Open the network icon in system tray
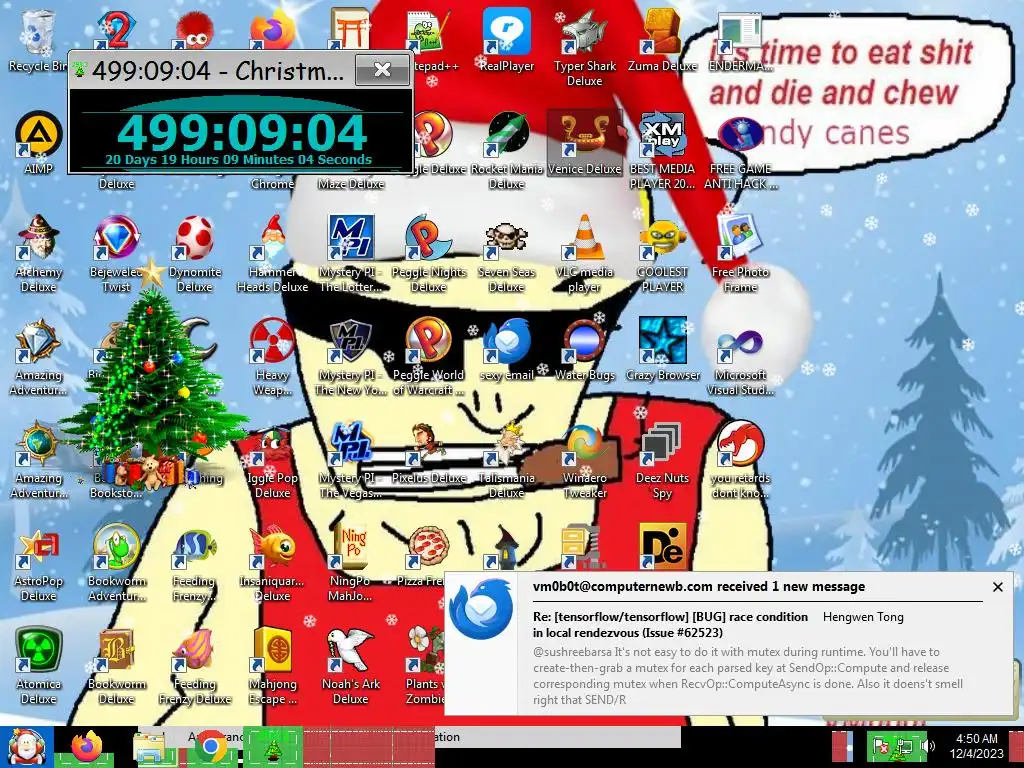Screen dimensions: 1024x768 904,746
